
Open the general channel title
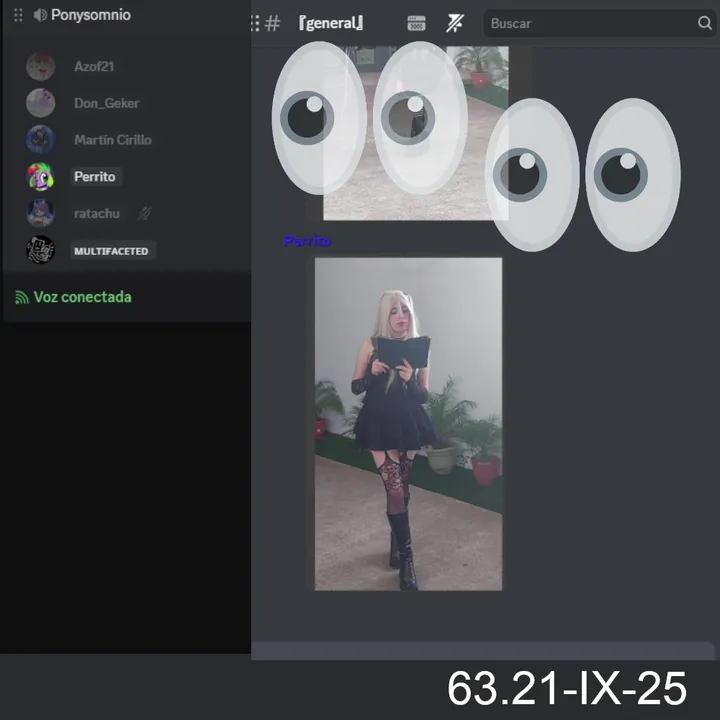pos(331,23)
